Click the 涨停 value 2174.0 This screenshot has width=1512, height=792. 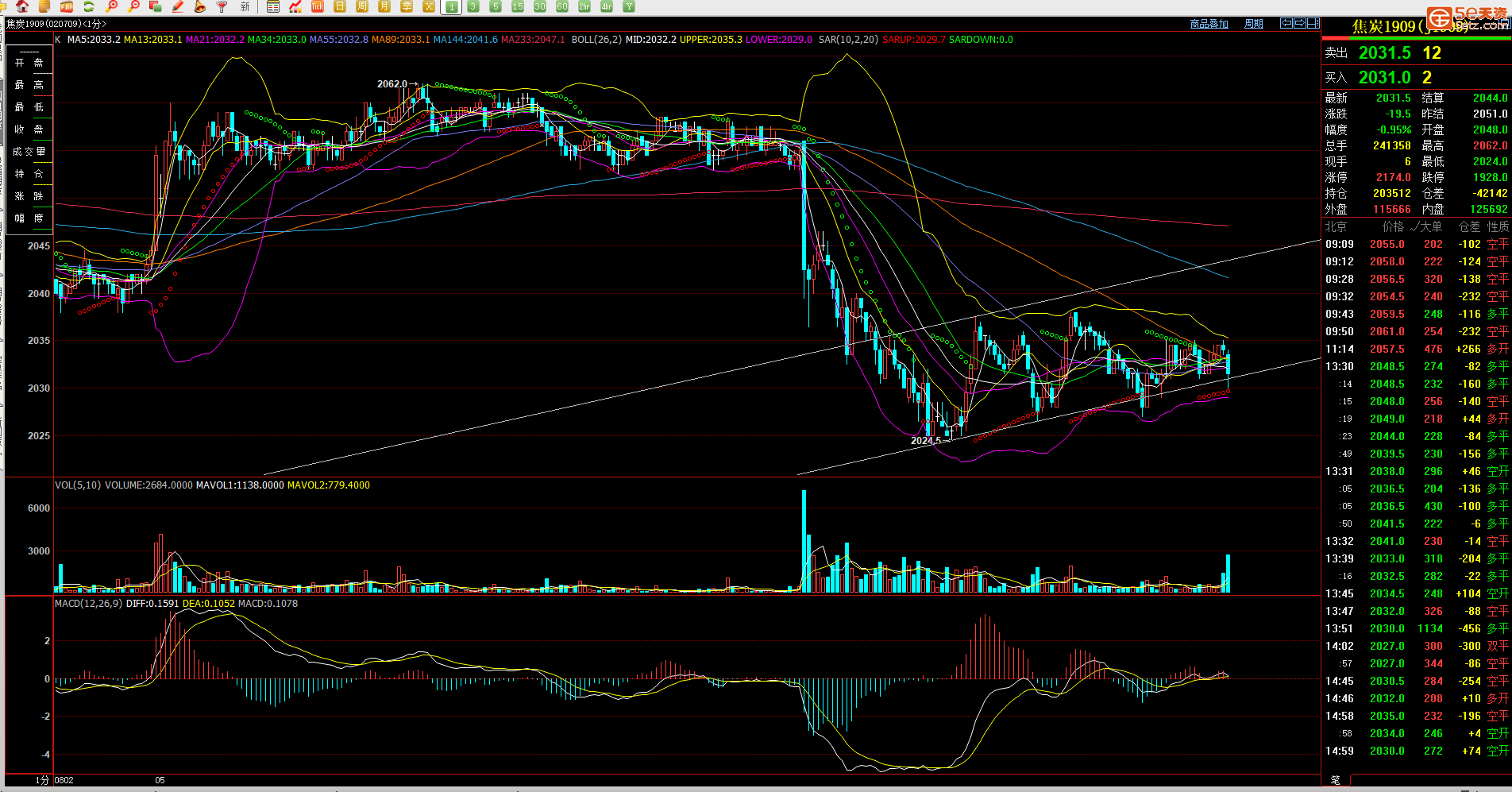[x=1394, y=178]
